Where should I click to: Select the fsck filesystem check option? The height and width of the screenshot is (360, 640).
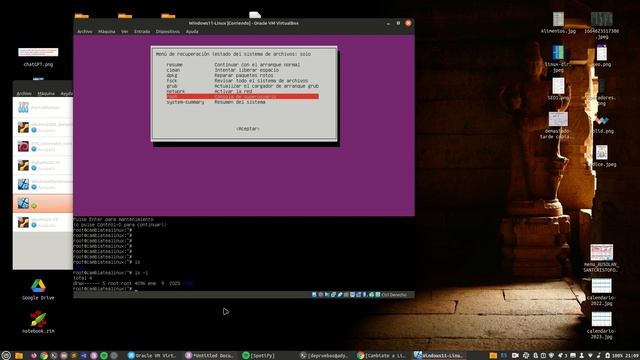click(242, 80)
